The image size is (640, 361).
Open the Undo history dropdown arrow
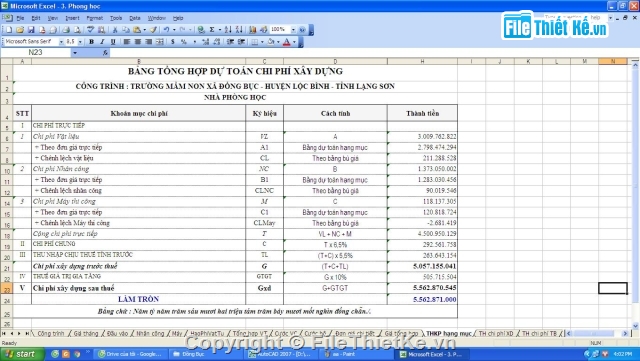tap(174, 30)
